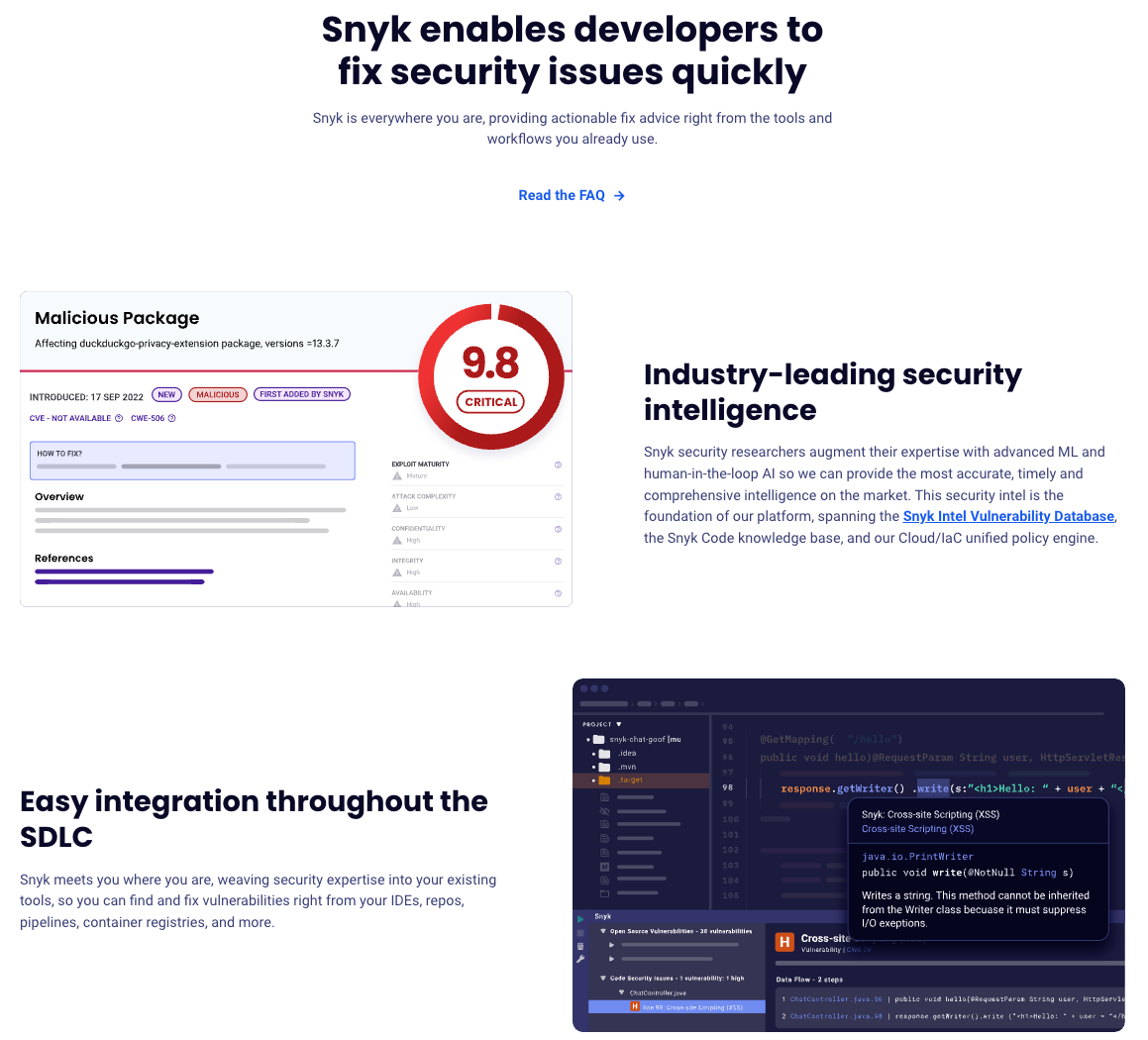
Task: Open the Snyk Intel Vulnerability Database link
Action: tap(1008, 516)
